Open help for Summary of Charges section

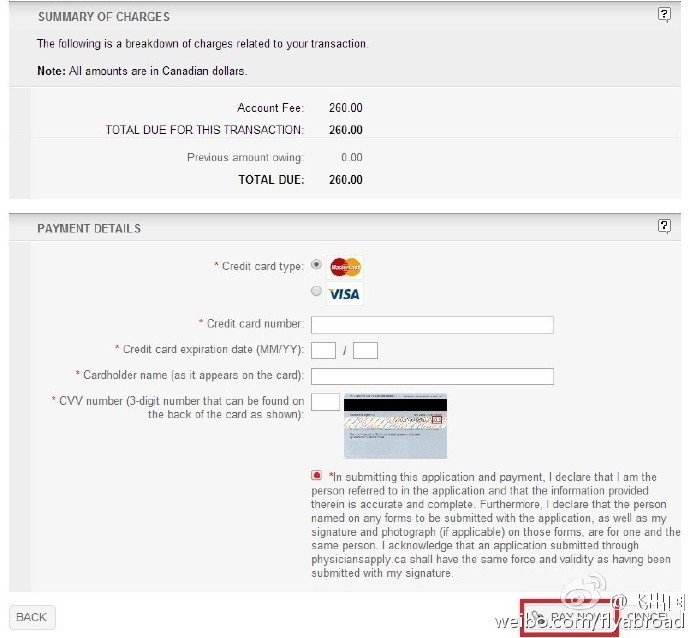(x=664, y=15)
